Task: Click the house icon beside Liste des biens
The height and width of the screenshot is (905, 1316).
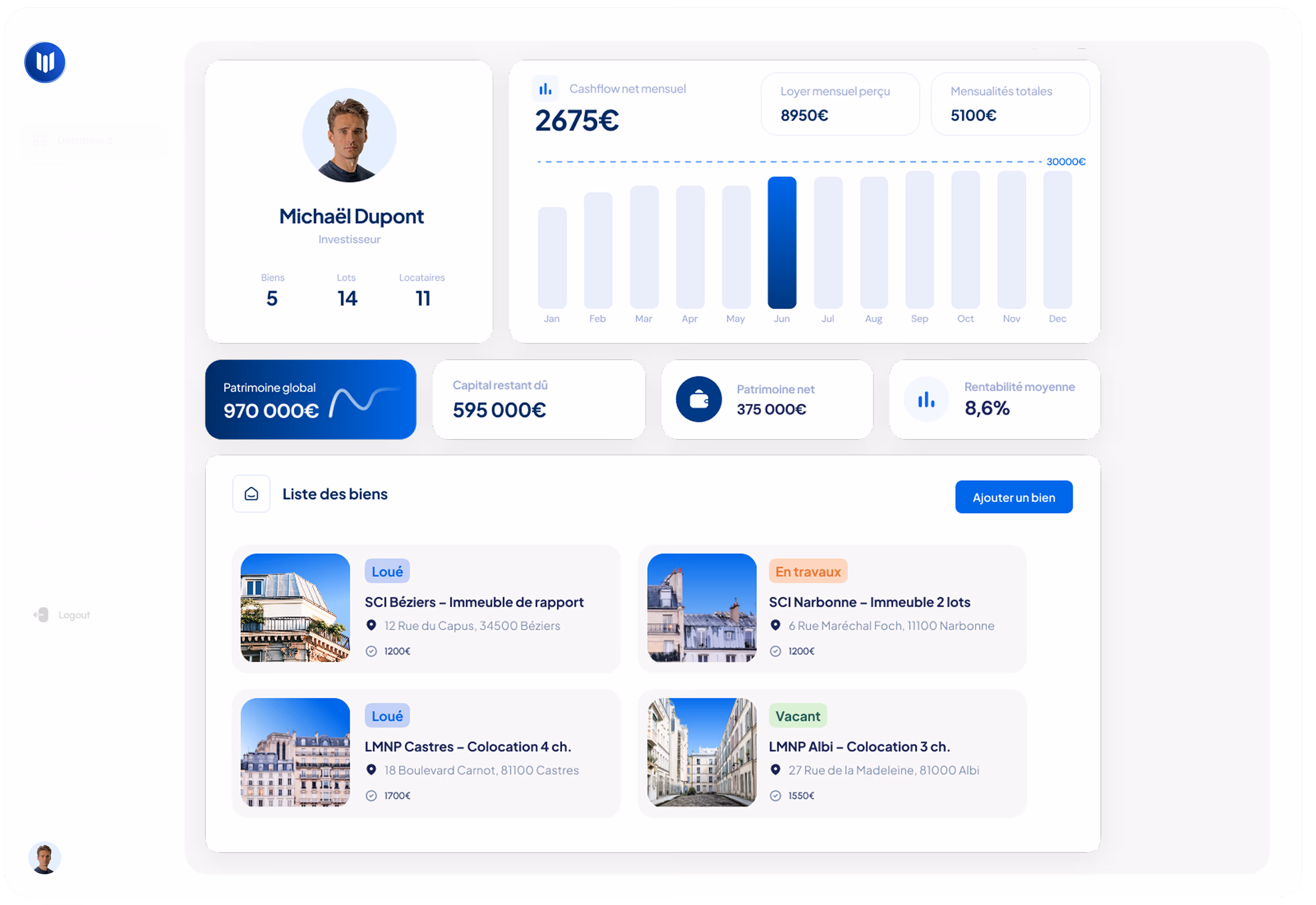Action: point(251,494)
